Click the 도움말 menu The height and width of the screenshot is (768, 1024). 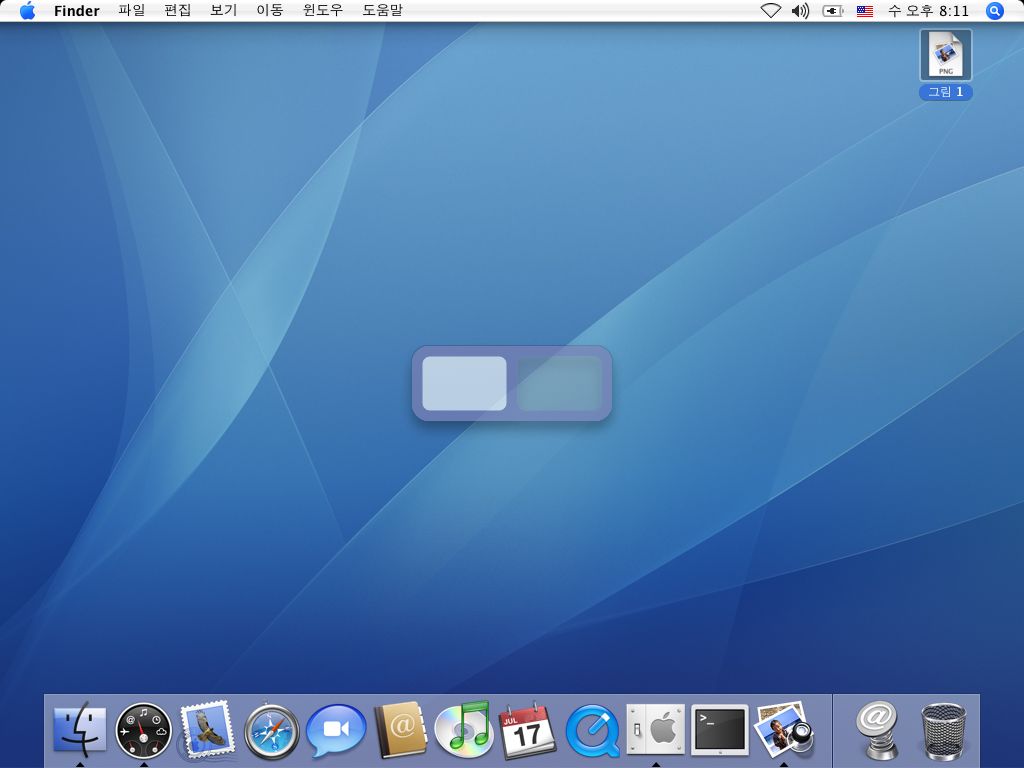pyautogui.click(x=382, y=11)
